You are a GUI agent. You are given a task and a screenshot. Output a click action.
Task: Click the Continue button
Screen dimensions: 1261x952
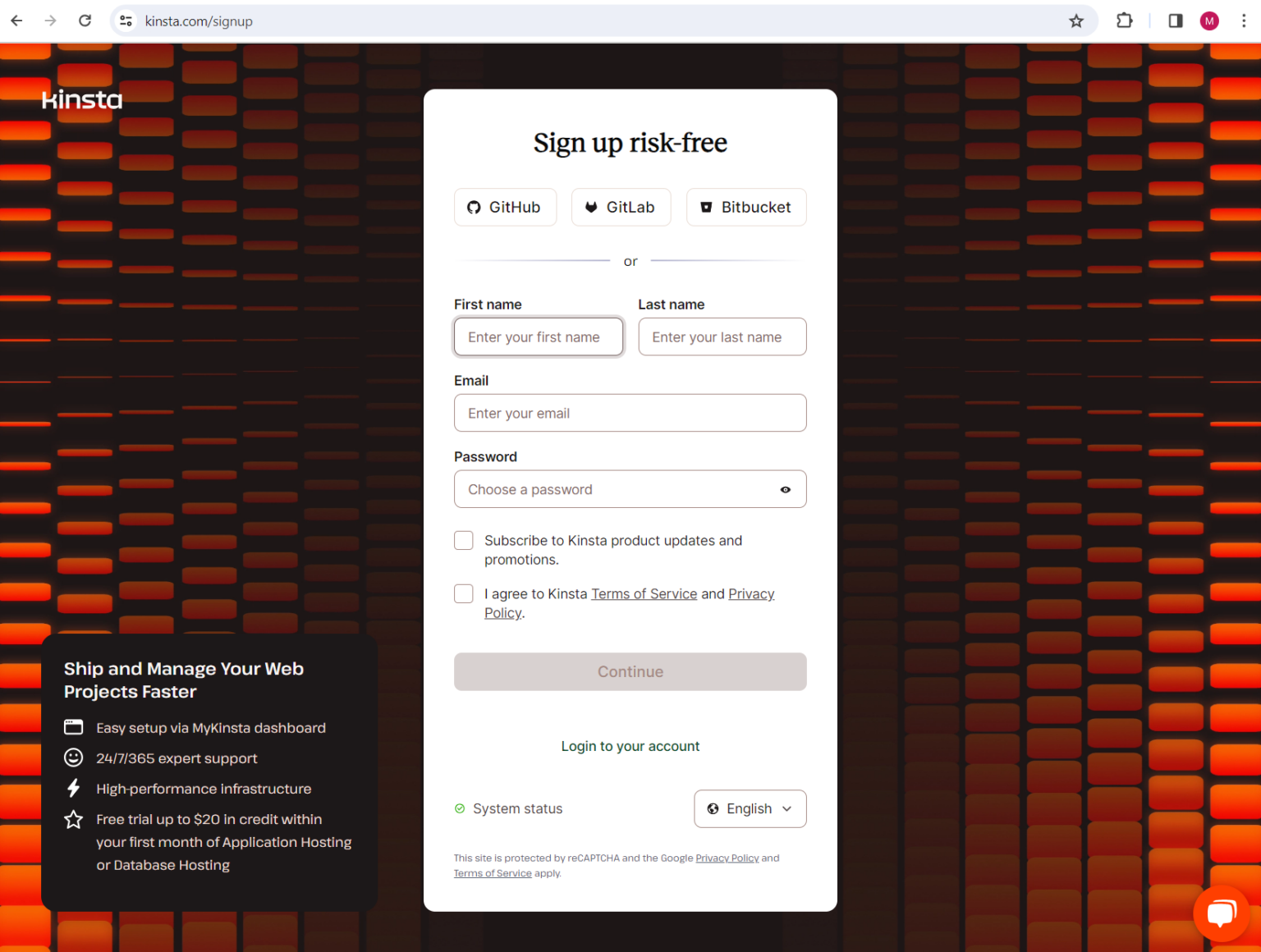pyautogui.click(x=630, y=671)
